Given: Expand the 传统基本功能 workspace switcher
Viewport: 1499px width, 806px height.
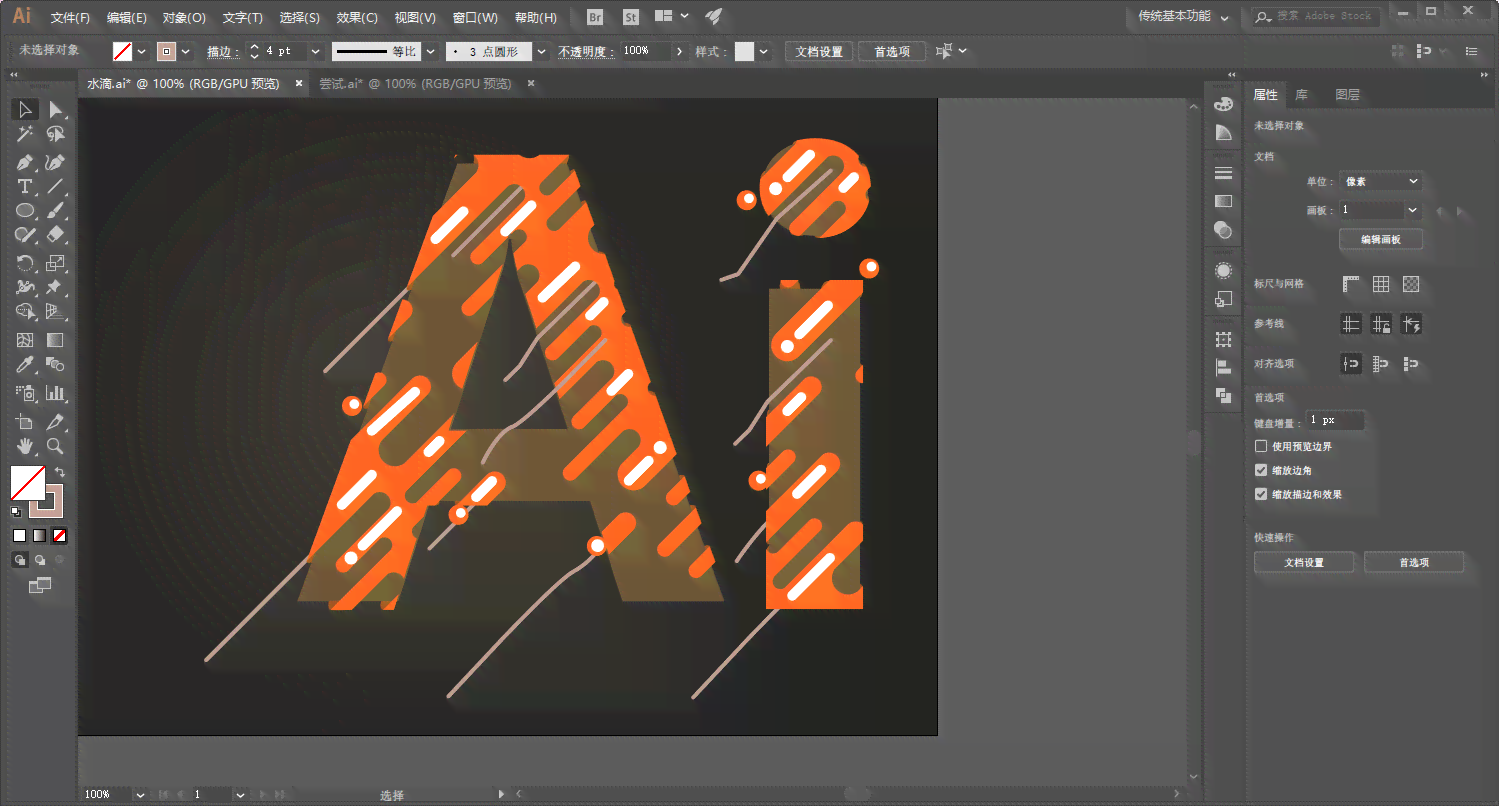Looking at the screenshot, I should pos(1183,17).
